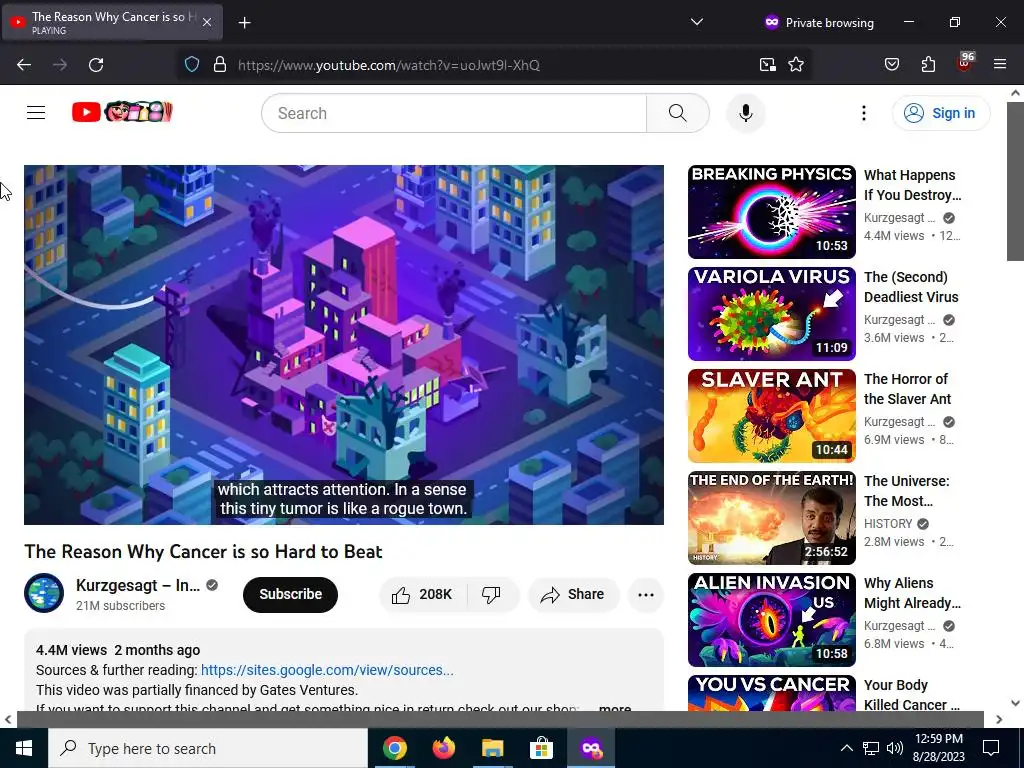The width and height of the screenshot is (1024, 768).
Task: Open Windows Start menu
Action: click(24, 748)
